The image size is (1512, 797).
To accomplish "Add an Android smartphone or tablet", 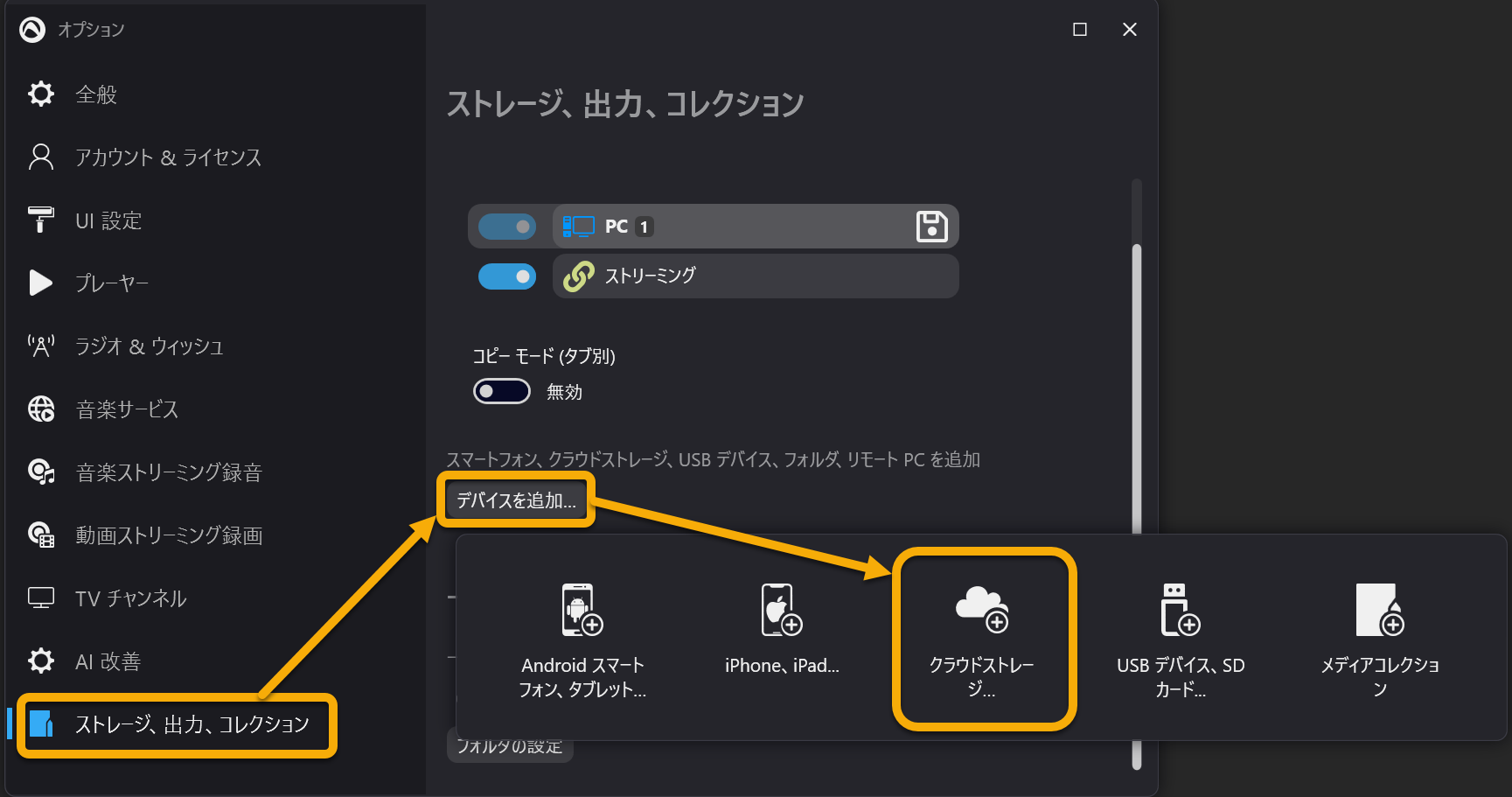I will (x=582, y=640).
